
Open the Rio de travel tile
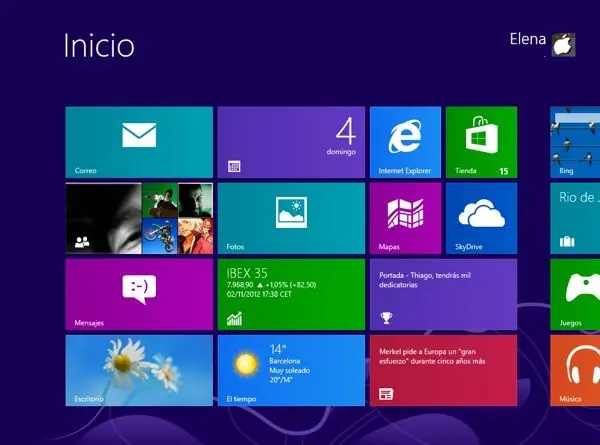click(x=575, y=218)
